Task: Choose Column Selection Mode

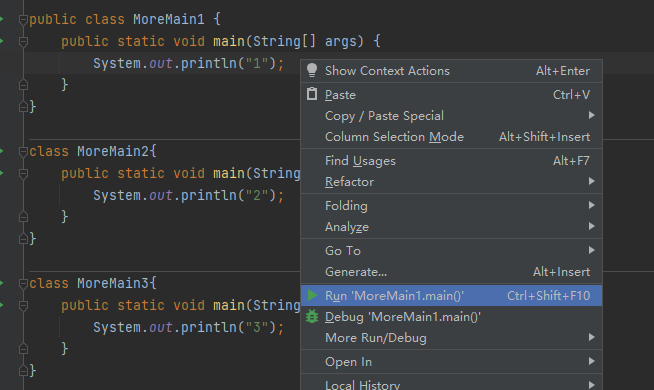Action: (x=451, y=137)
